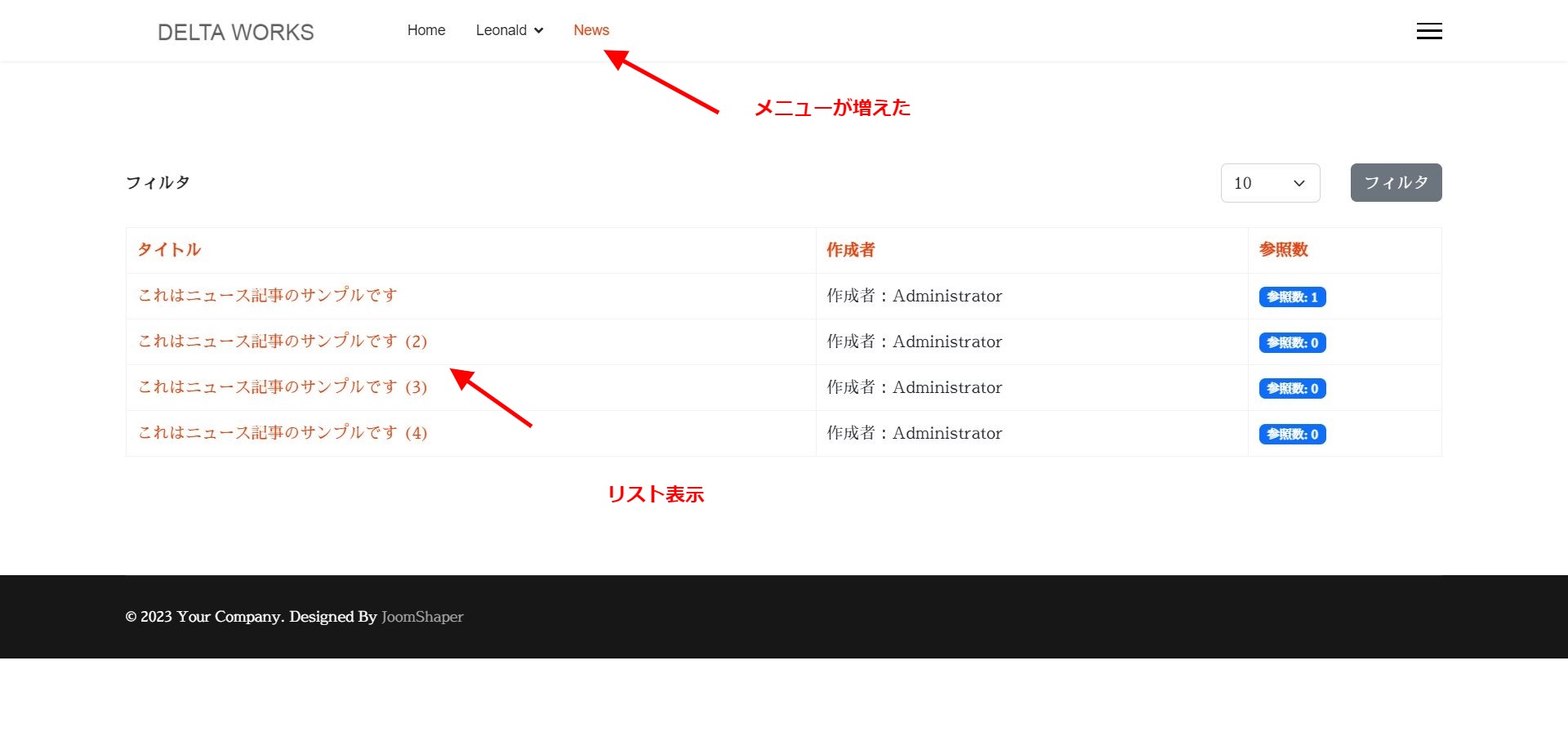Select the Home menu item
Image resolution: width=1568 pixels, height=741 pixels.
click(425, 30)
